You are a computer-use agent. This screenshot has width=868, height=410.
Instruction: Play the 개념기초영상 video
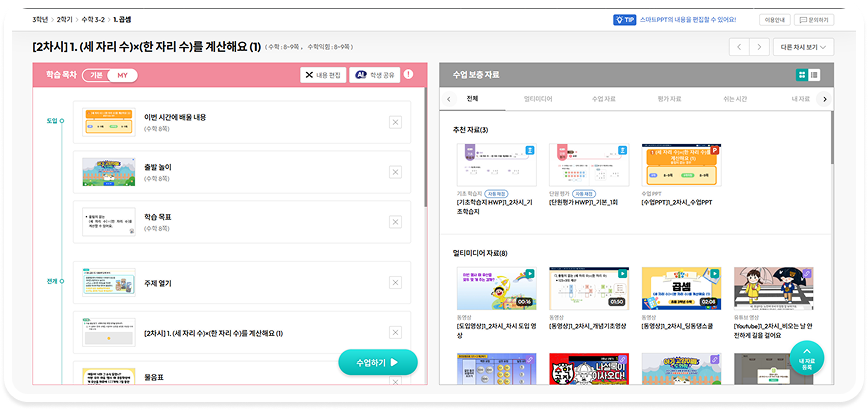623,273
